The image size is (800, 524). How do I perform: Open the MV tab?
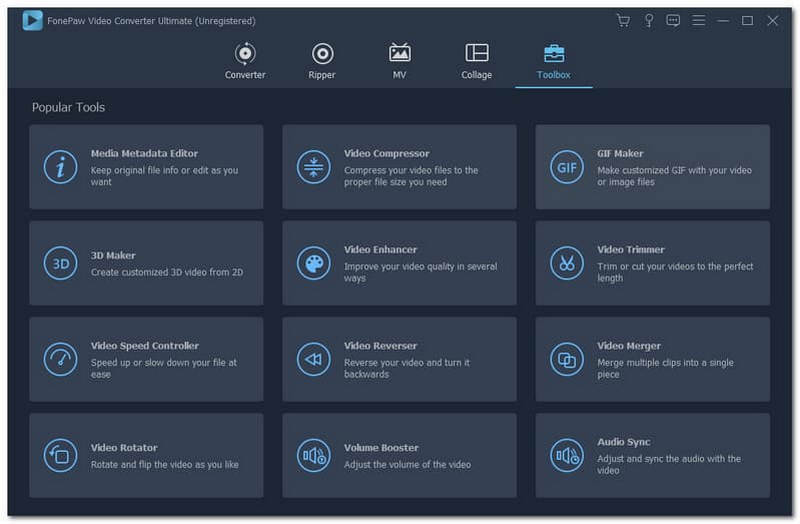pyautogui.click(x=400, y=61)
